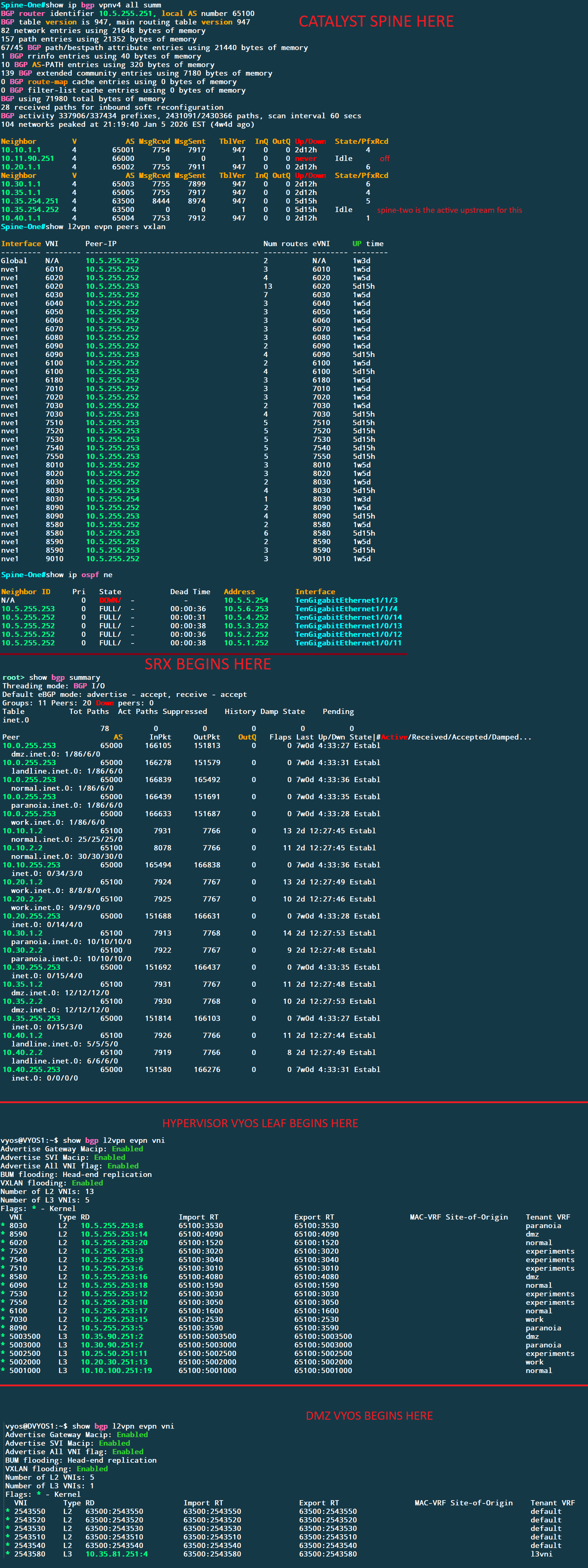Screen dimensions: 588x1568
Task: Click peer IP 10.5.255.254 for VNI 8030
Action: pos(112,499)
